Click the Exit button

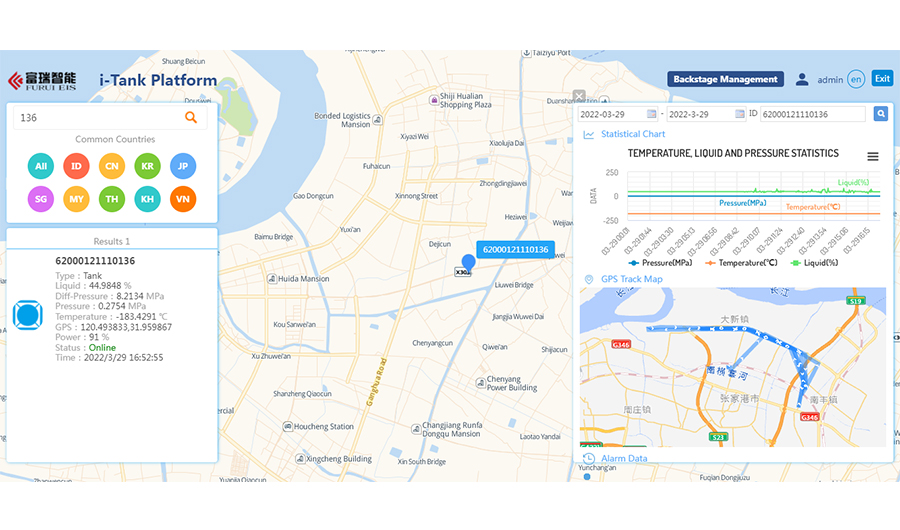[x=882, y=79]
